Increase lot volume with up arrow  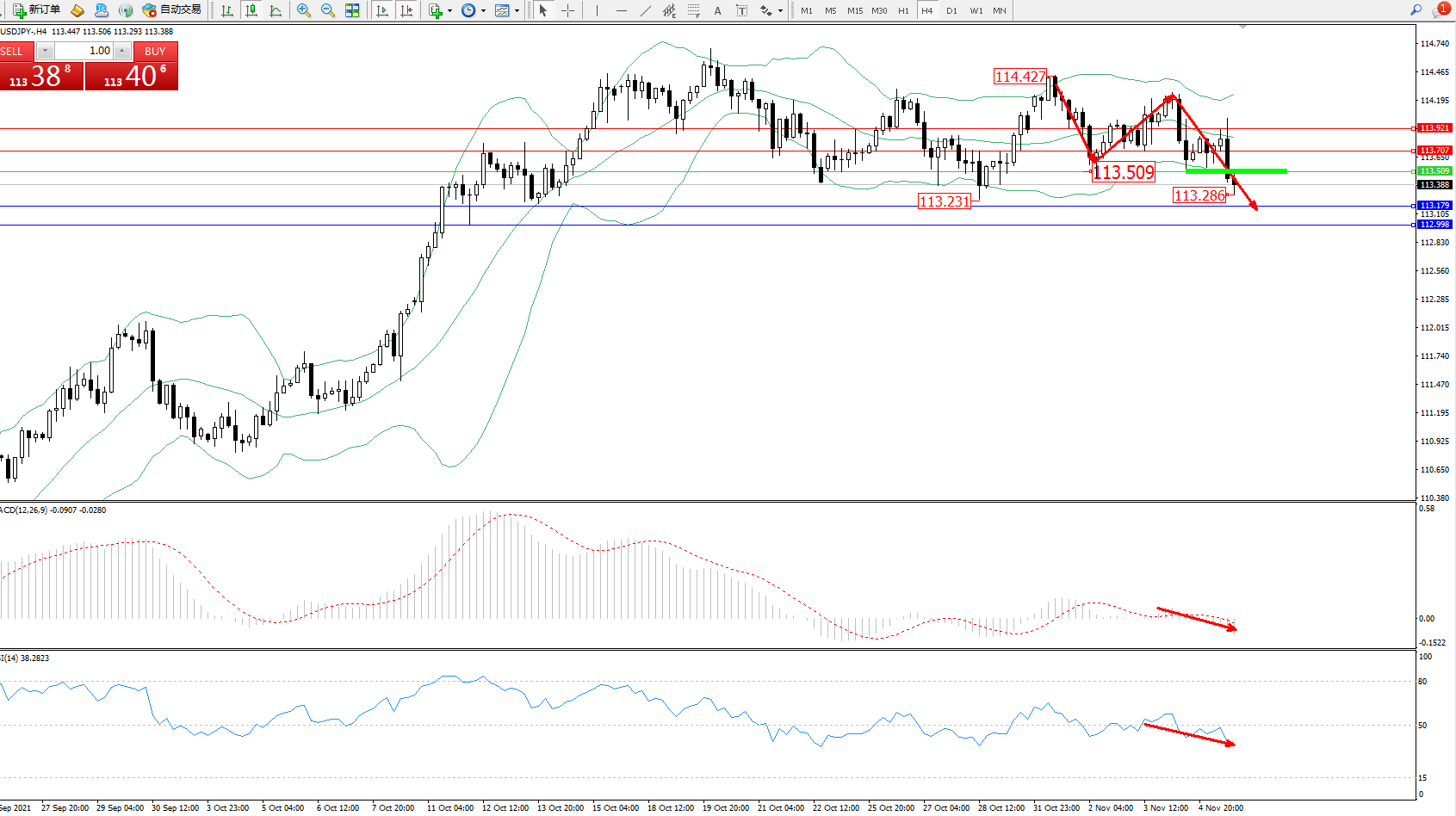[122, 51]
